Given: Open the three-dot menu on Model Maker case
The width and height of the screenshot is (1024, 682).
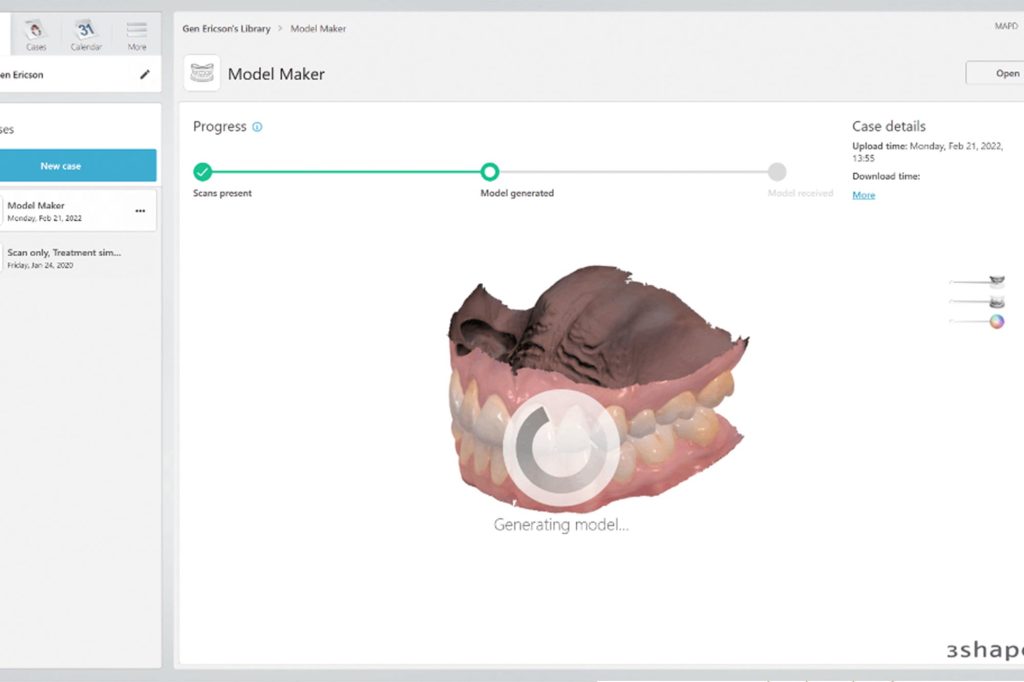Looking at the screenshot, I should [x=140, y=211].
